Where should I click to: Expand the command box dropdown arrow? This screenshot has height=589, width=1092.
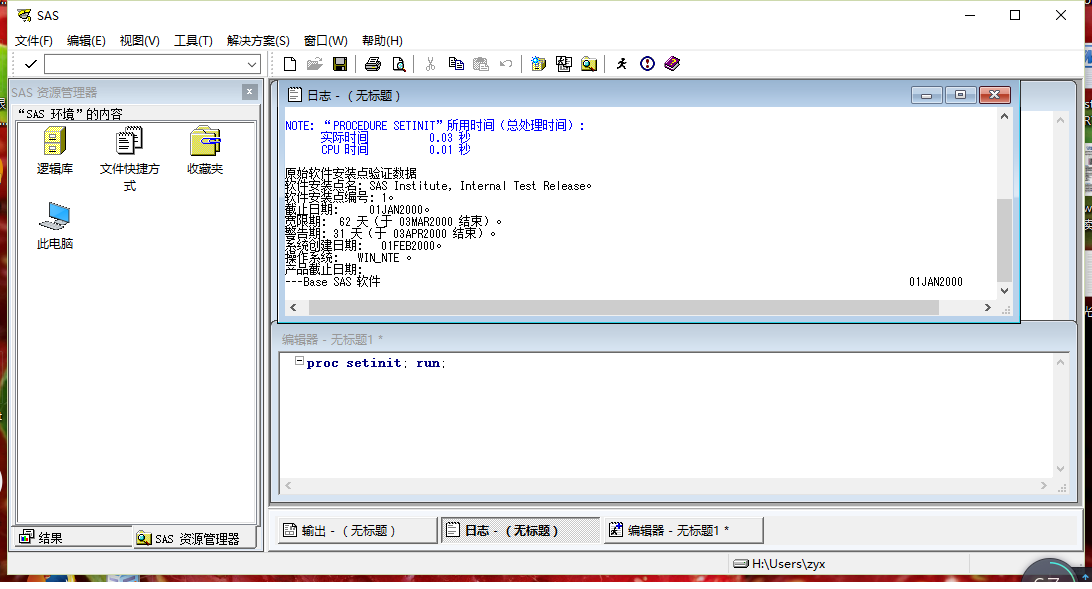pos(252,65)
